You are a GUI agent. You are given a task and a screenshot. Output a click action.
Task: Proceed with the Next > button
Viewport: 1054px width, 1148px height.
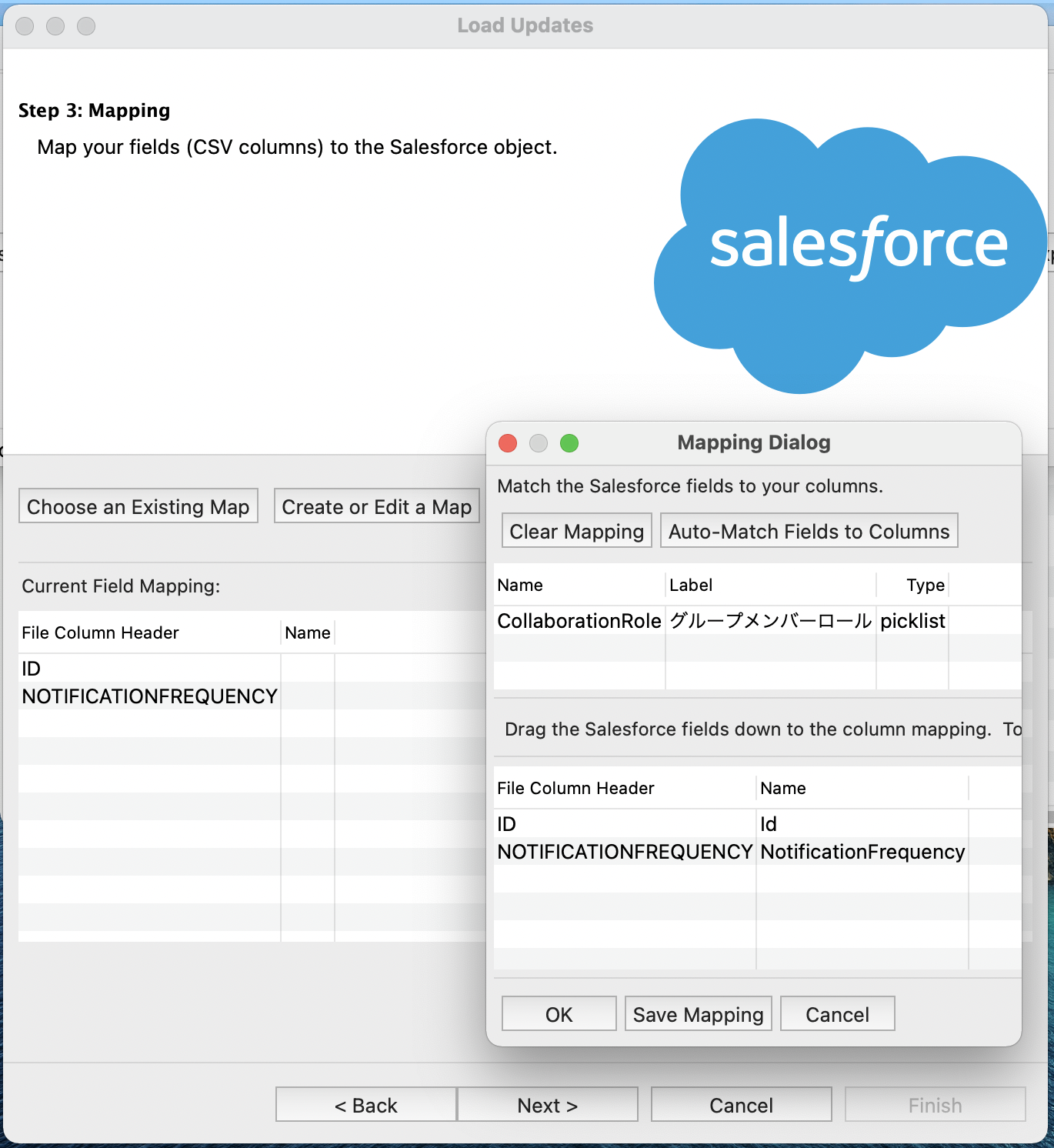point(547,1105)
